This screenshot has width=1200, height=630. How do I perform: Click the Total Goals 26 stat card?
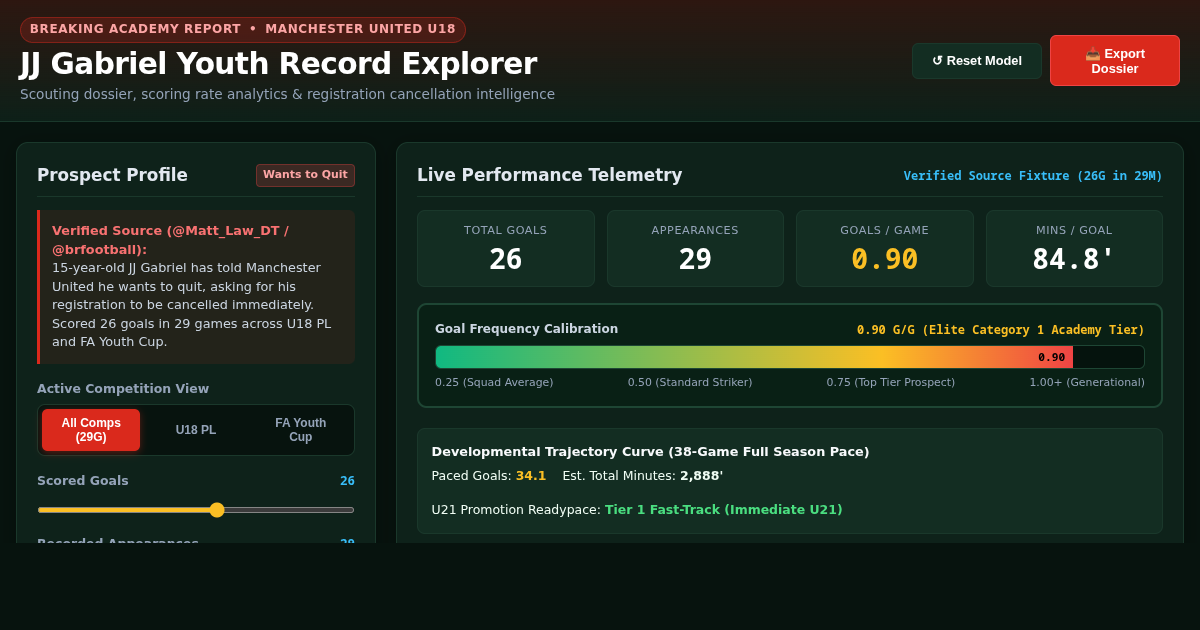tap(506, 248)
